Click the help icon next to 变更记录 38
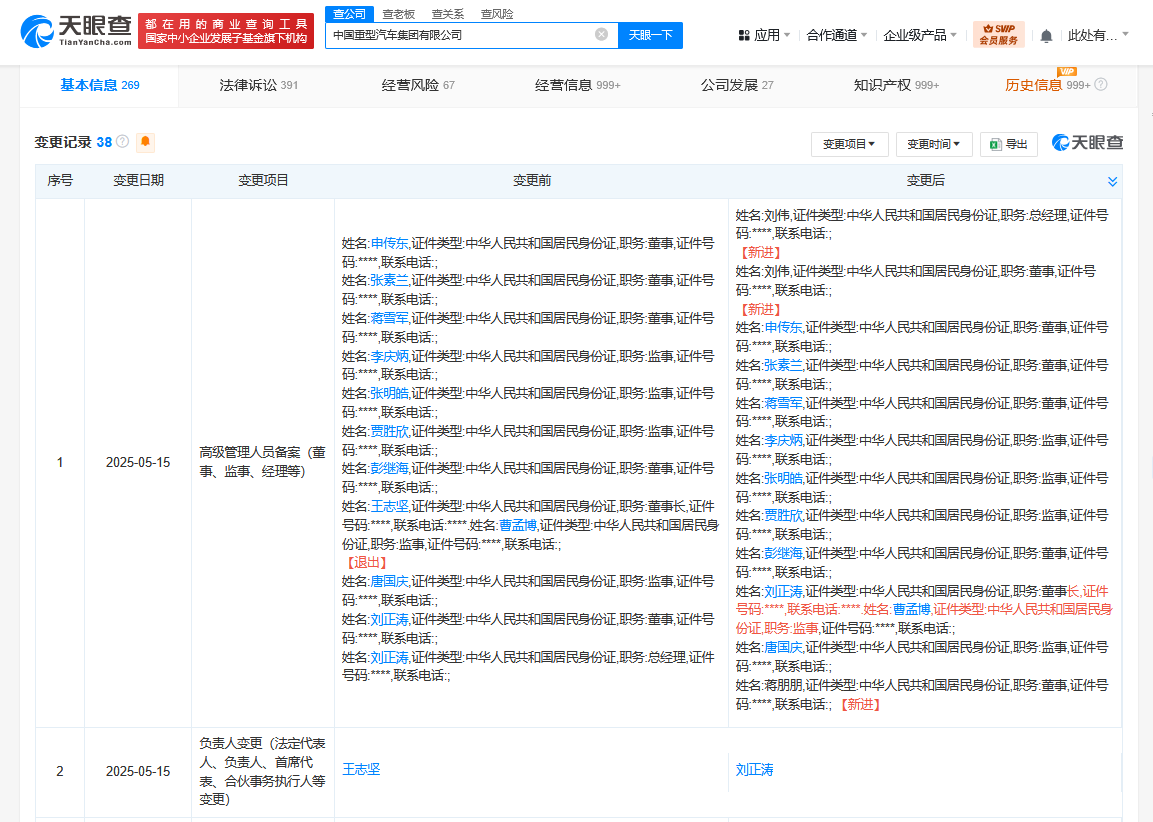This screenshot has width=1153, height=822. tap(123, 142)
